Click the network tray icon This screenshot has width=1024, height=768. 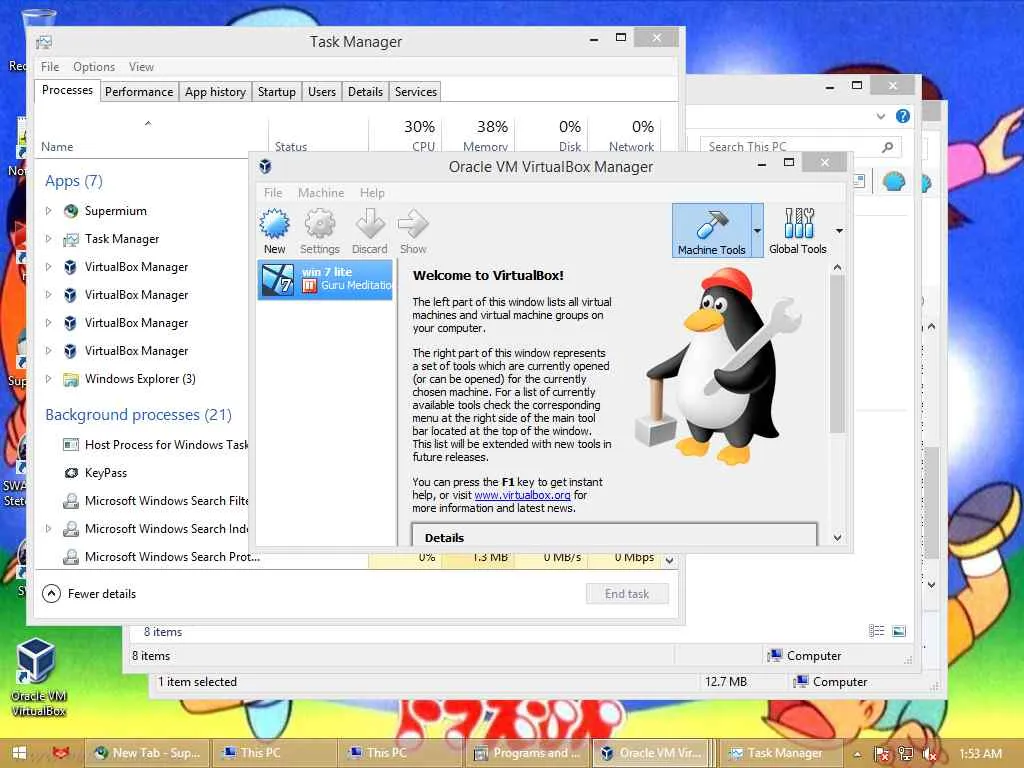(x=906, y=754)
